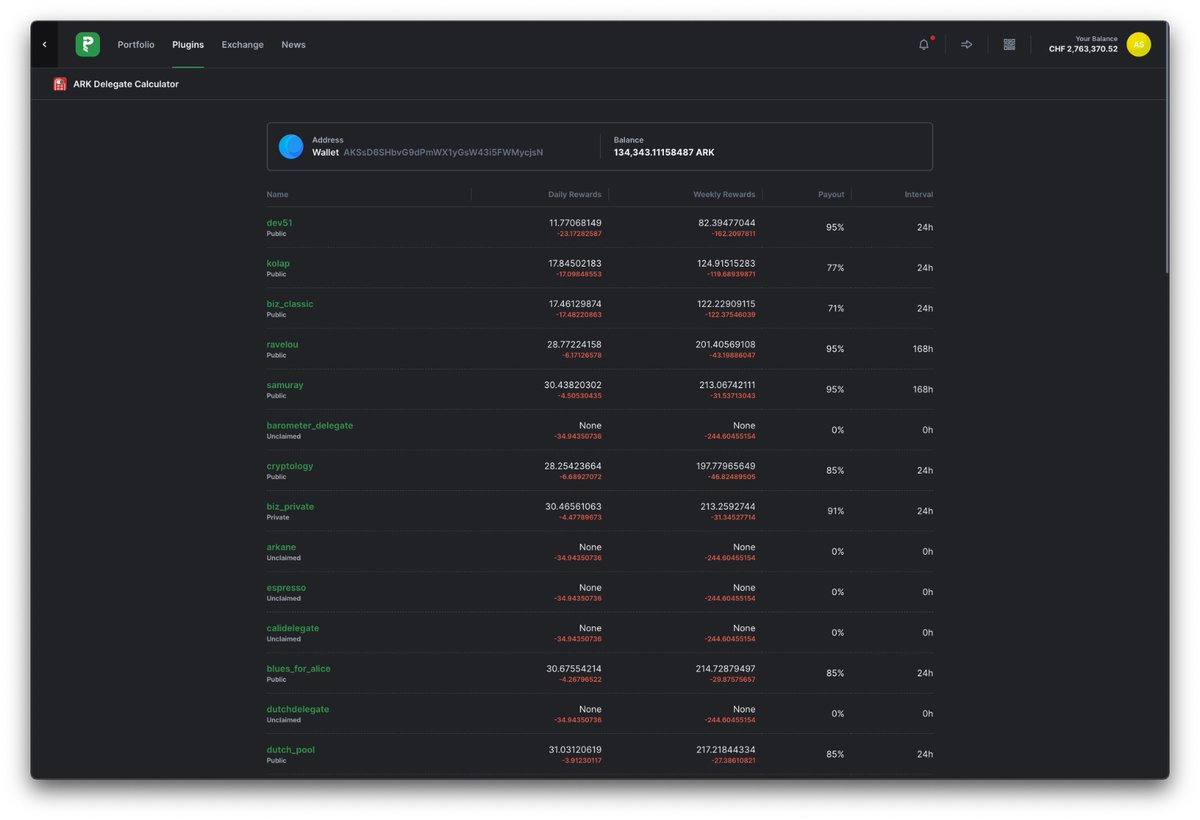Open the arkane delegate link

pyautogui.click(x=281, y=547)
